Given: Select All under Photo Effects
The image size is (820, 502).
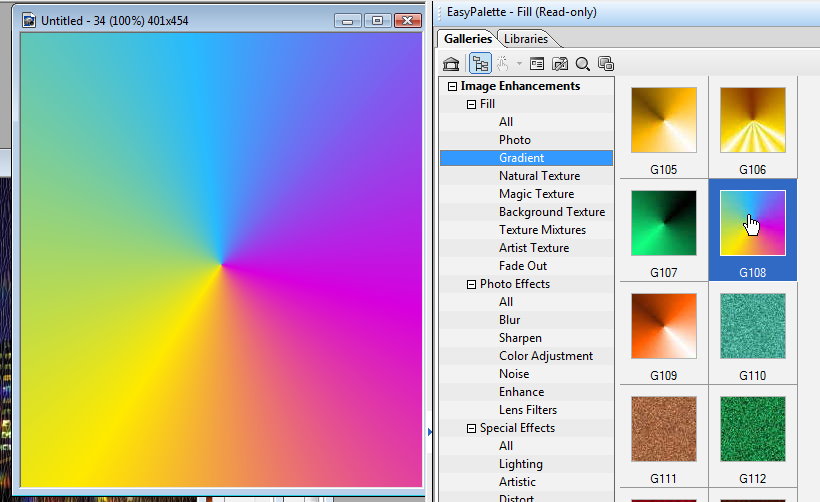Looking at the screenshot, I should pos(506,302).
